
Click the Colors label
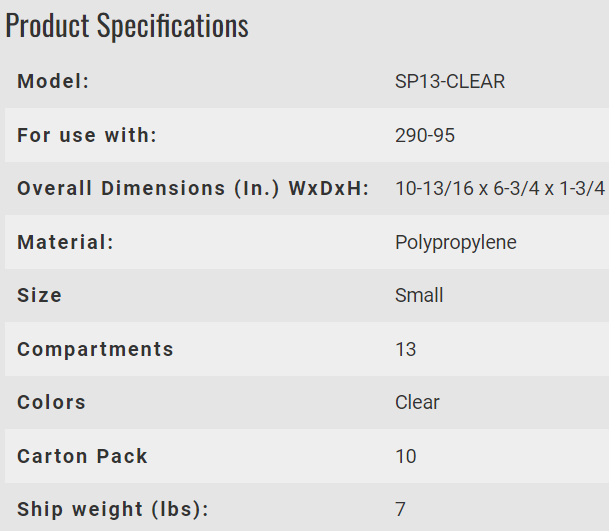pos(51,402)
